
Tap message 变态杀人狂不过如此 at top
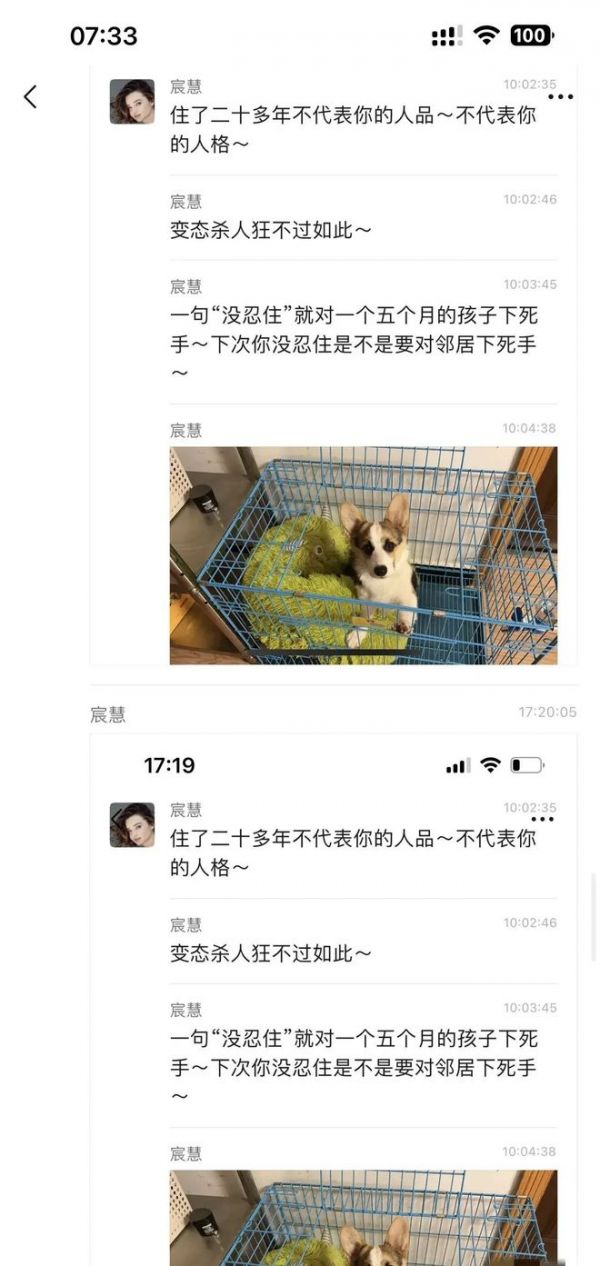click(271, 230)
